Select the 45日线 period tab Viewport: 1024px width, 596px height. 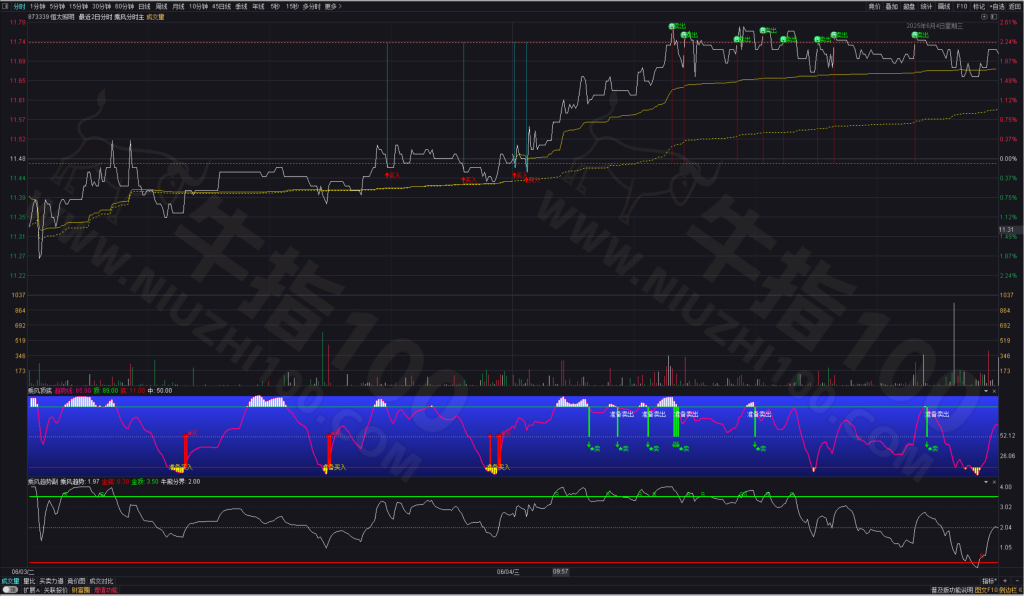coord(221,7)
